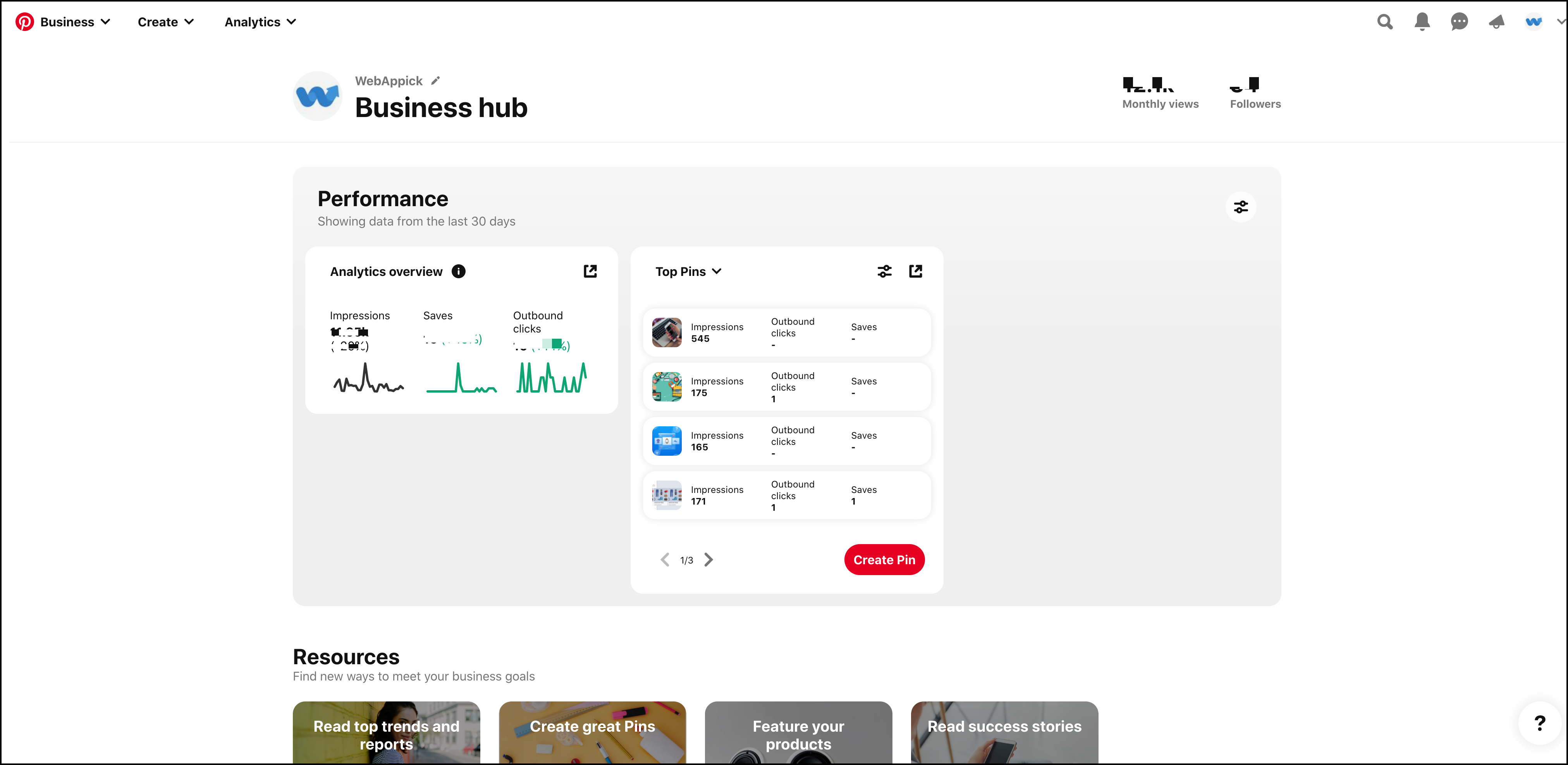Viewport: 1568px width, 765px height.
Task: Open the search magnifier icon
Action: [x=1385, y=22]
